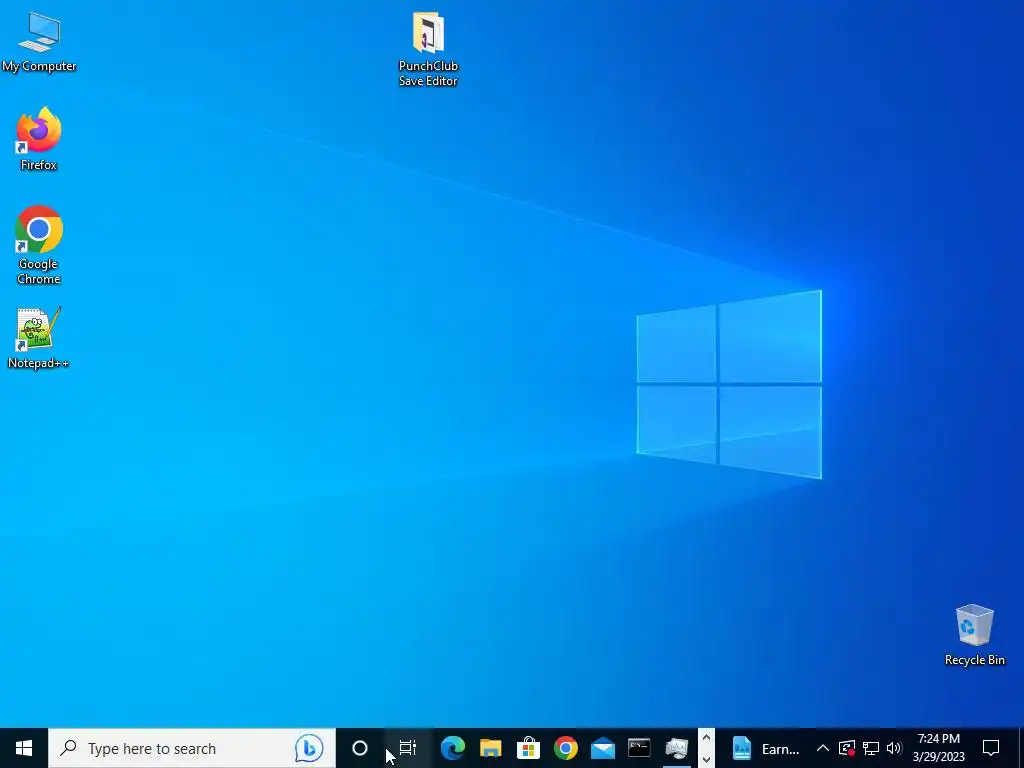Open the Action Center notifications

pos(991,748)
